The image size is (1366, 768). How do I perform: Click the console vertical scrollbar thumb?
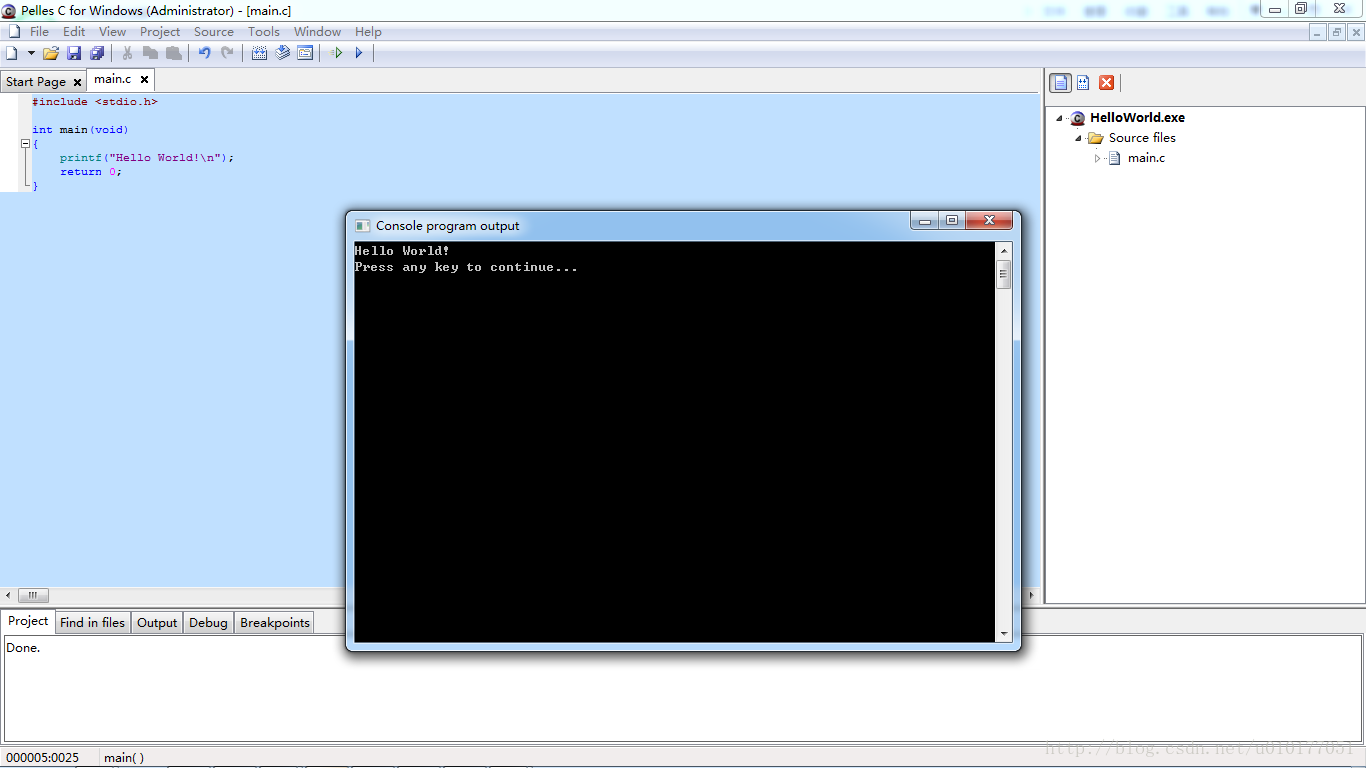click(x=1004, y=274)
